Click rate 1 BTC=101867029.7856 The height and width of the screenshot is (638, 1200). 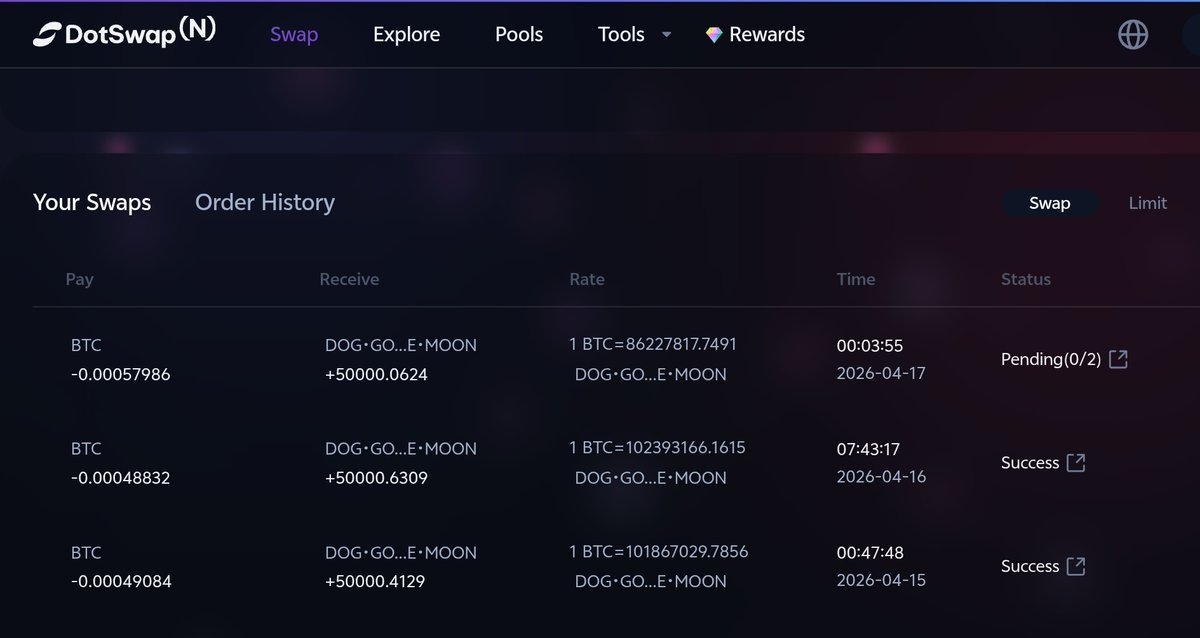point(659,551)
